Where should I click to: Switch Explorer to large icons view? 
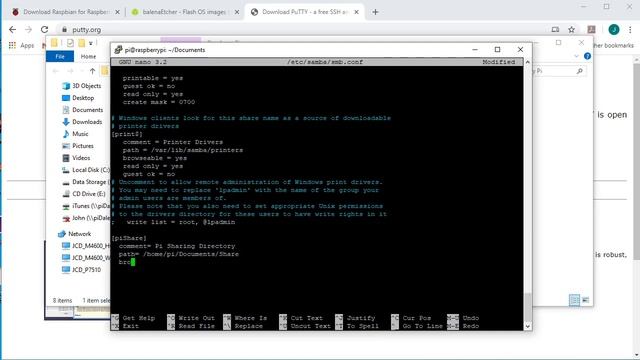pos(585,300)
